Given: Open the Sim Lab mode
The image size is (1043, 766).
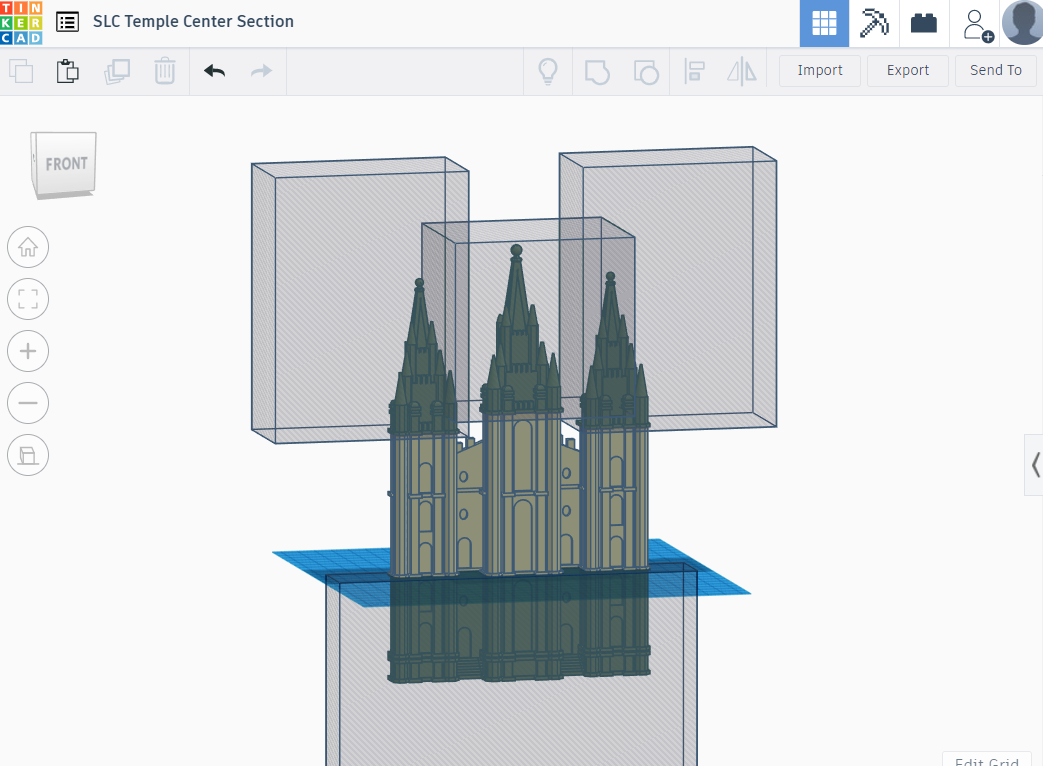Looking at the screenshot, I should click(873, 23).
